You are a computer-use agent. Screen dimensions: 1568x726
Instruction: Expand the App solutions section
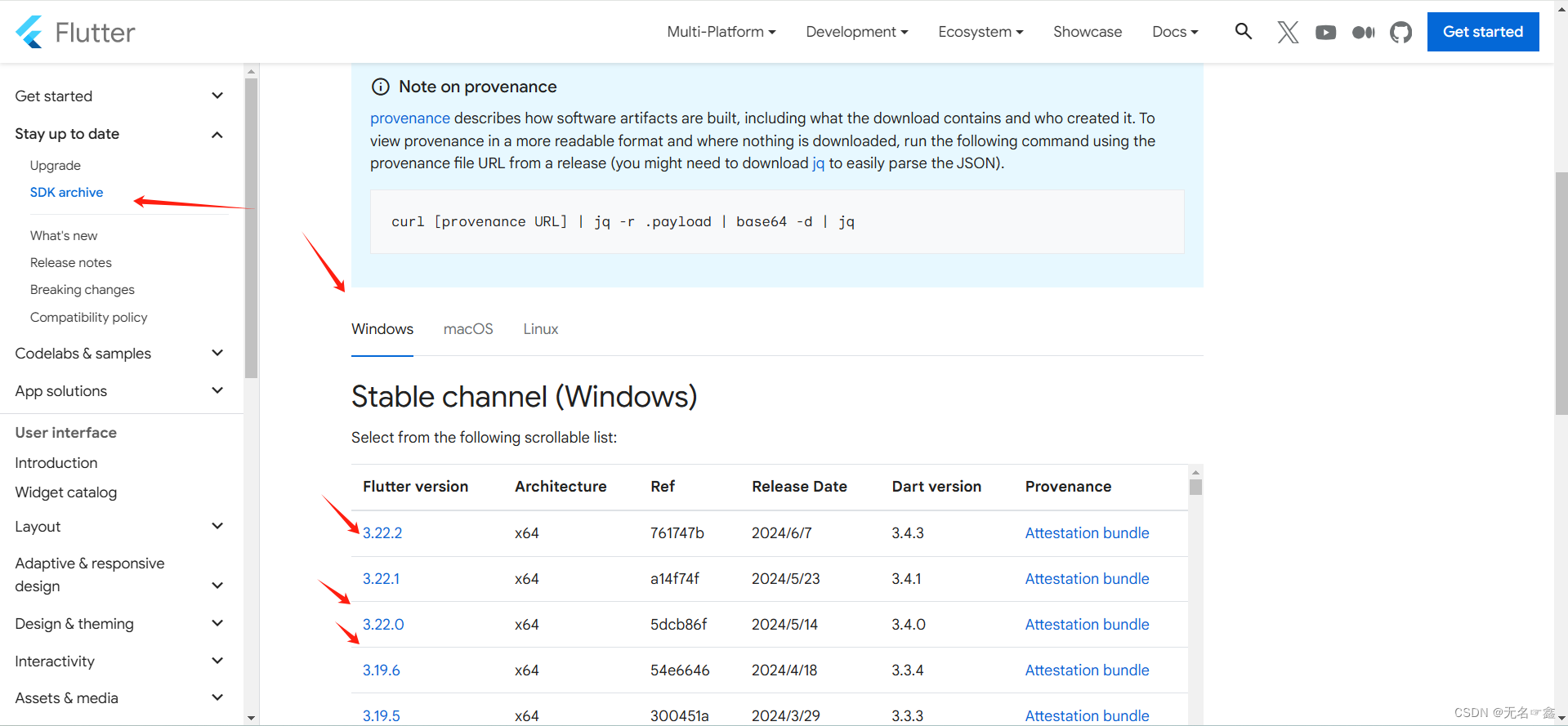point(119,391)
